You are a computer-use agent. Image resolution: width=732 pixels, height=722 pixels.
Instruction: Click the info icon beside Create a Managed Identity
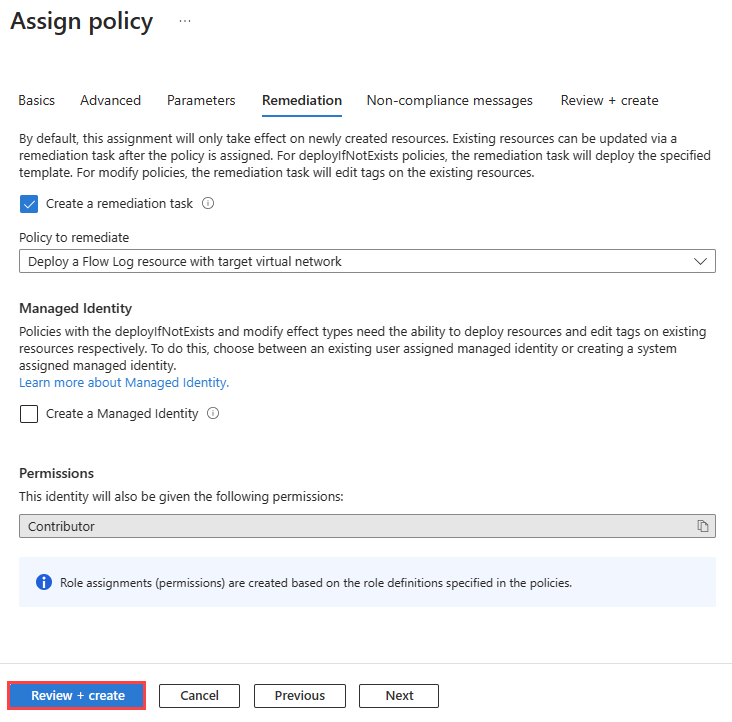[x=213, y=413]
